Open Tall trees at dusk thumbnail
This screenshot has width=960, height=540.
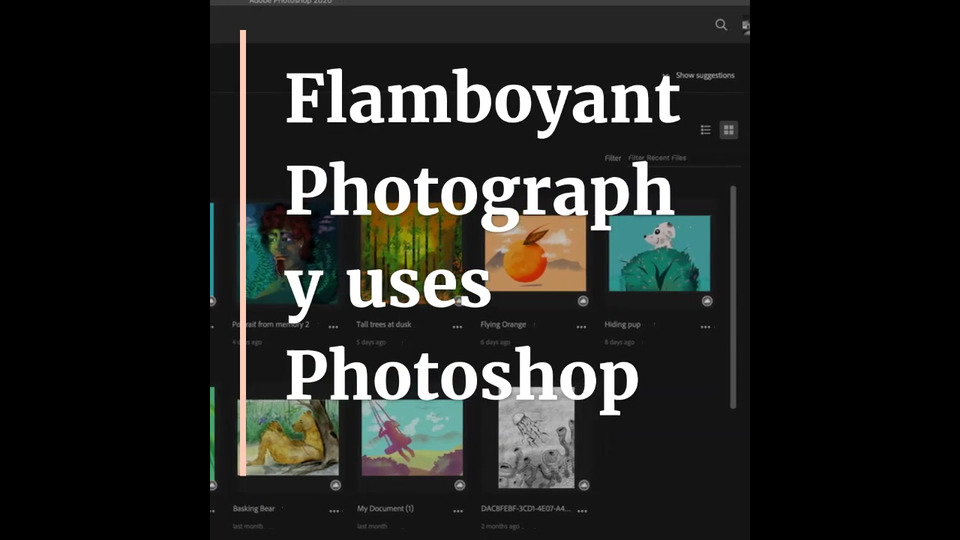412,253
